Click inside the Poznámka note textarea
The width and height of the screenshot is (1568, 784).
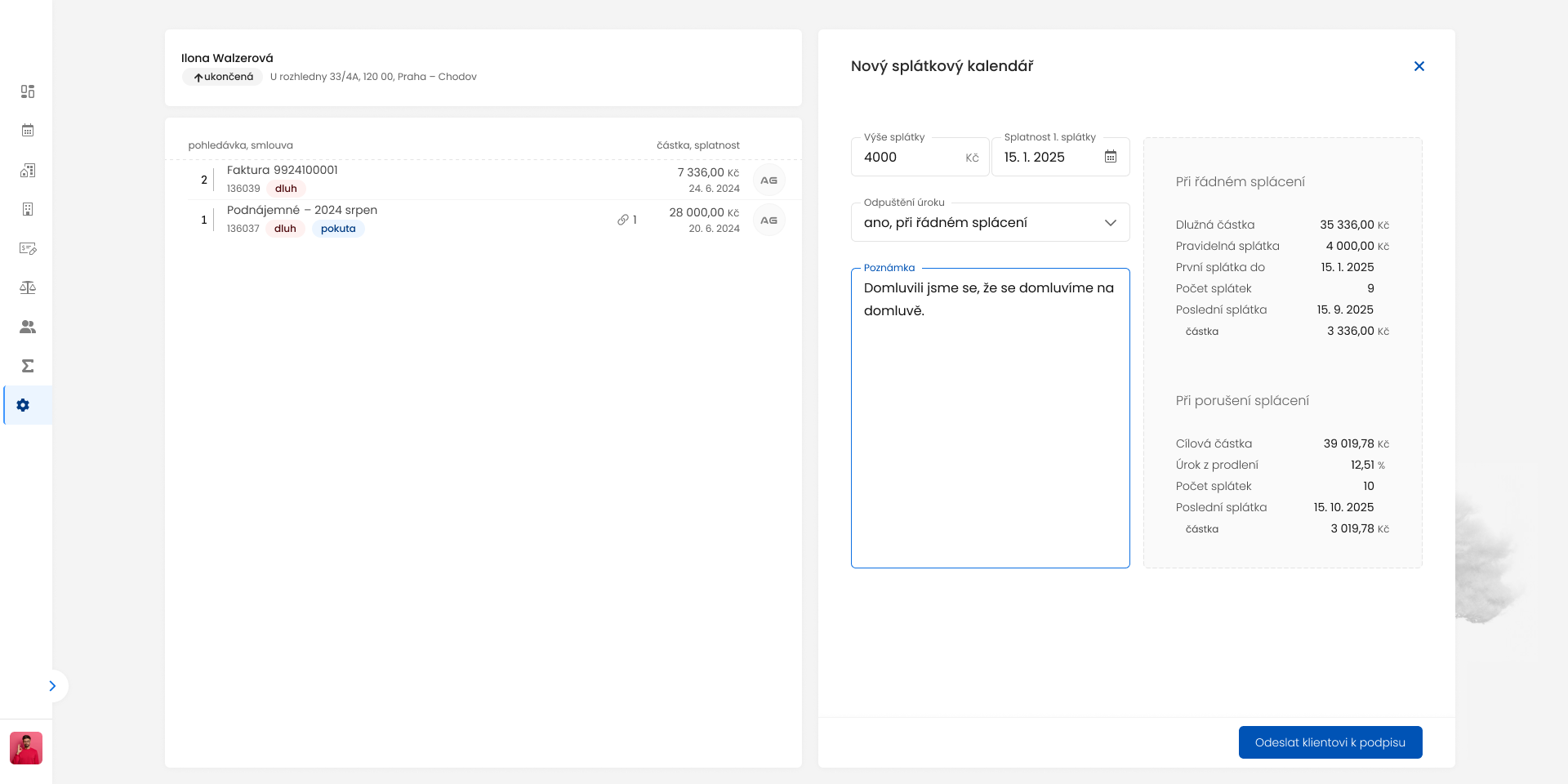pos(990,425)
